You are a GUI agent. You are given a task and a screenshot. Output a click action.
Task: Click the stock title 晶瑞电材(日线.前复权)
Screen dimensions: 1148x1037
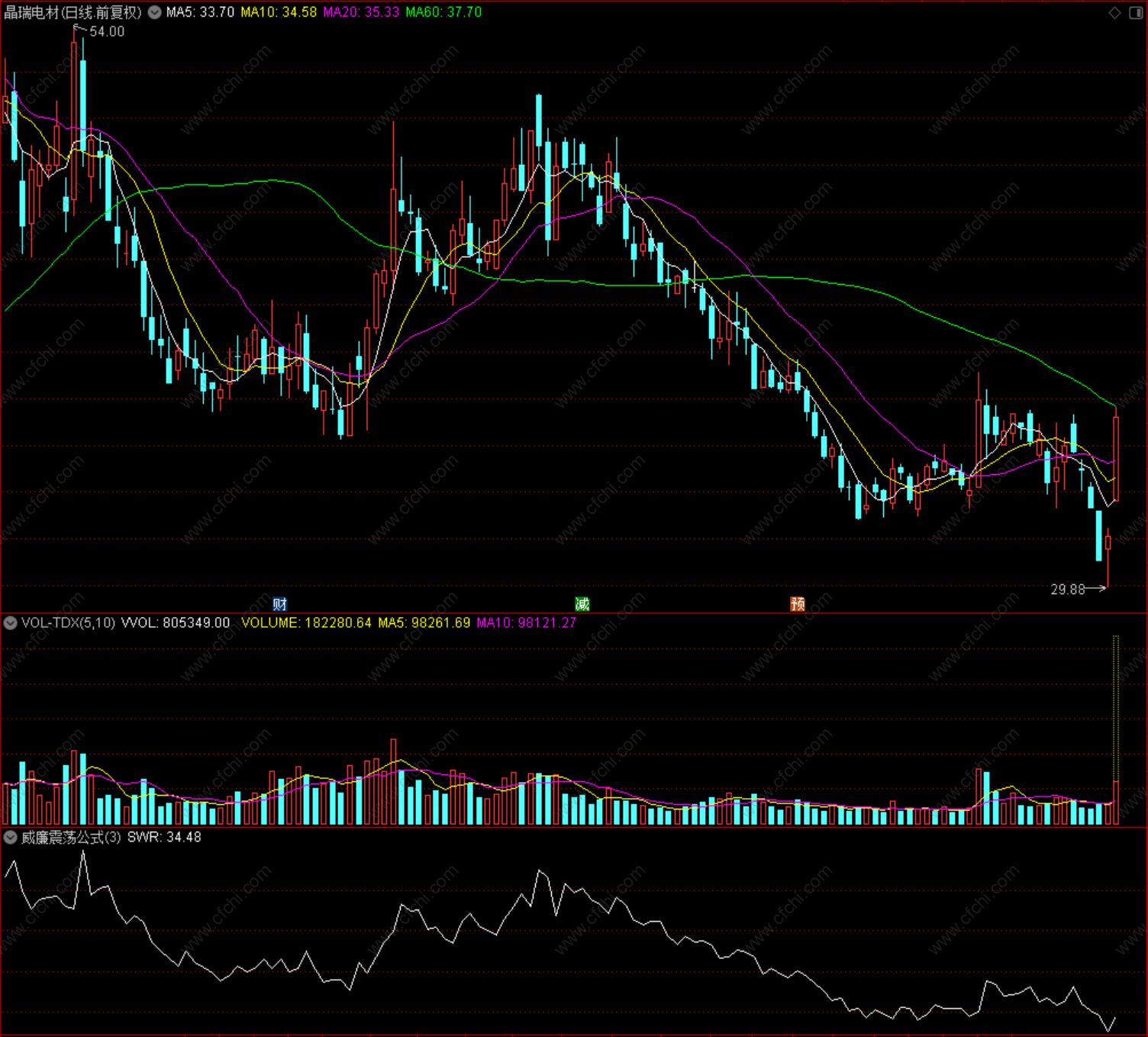[x=73, y=12]
